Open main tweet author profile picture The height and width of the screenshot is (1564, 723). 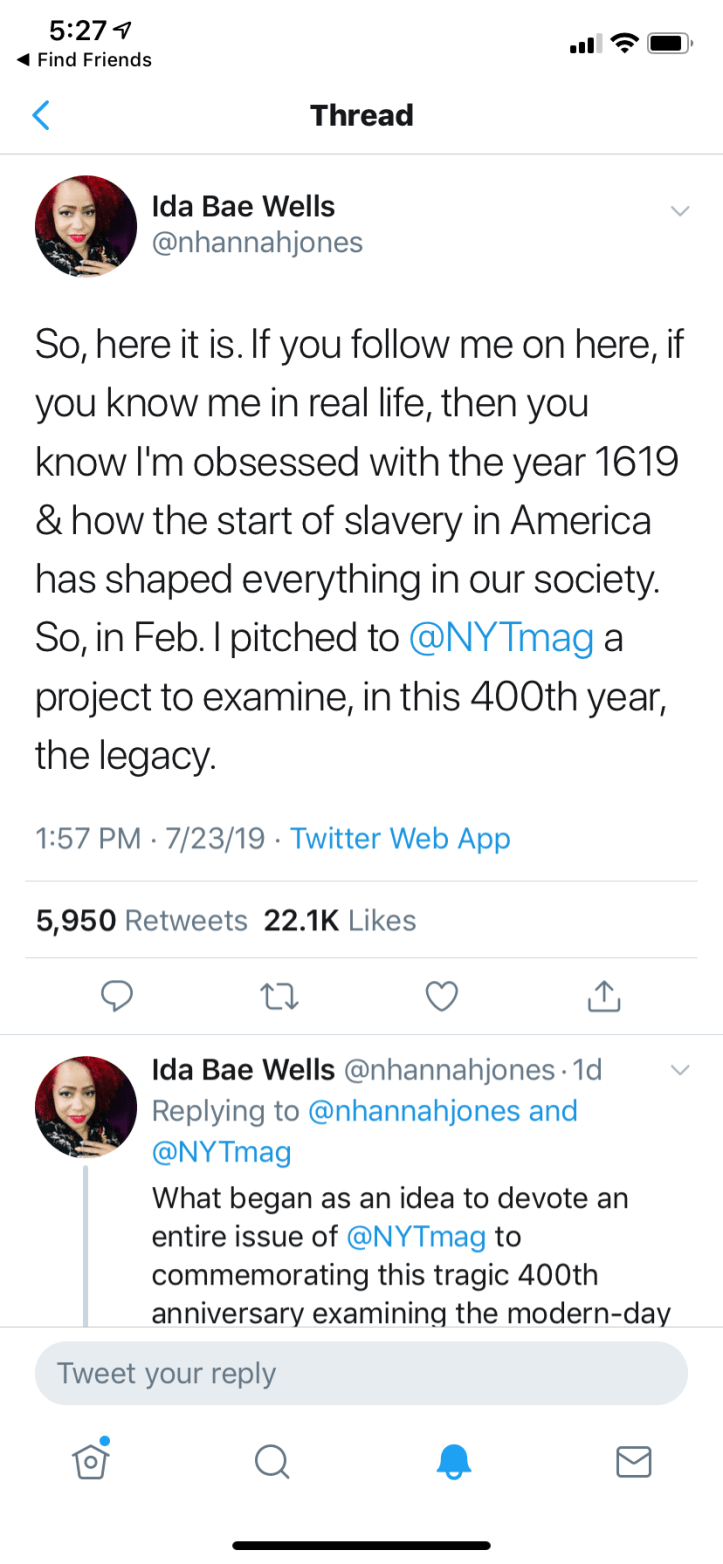86,226
